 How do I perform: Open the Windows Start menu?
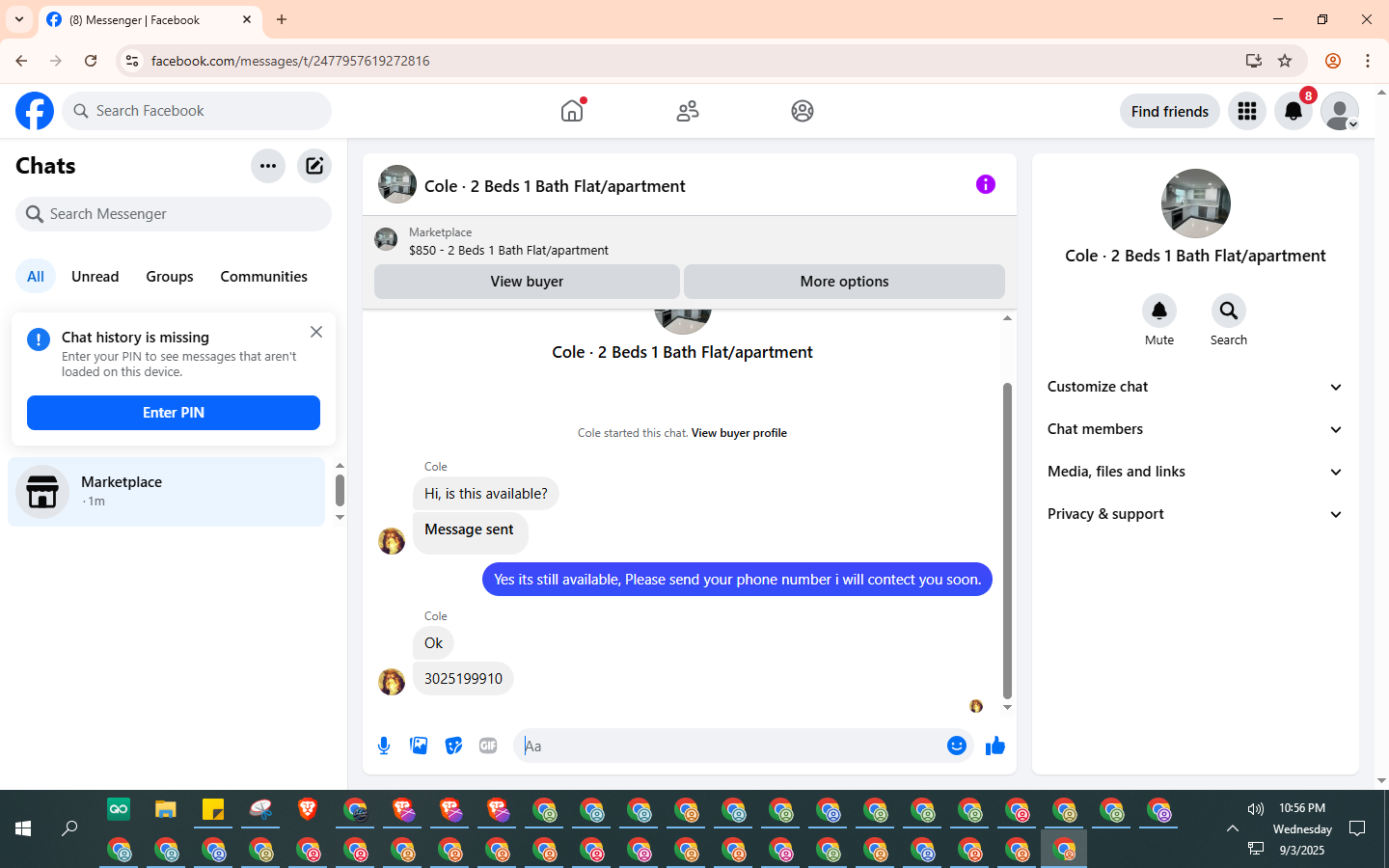click(23, 828)
